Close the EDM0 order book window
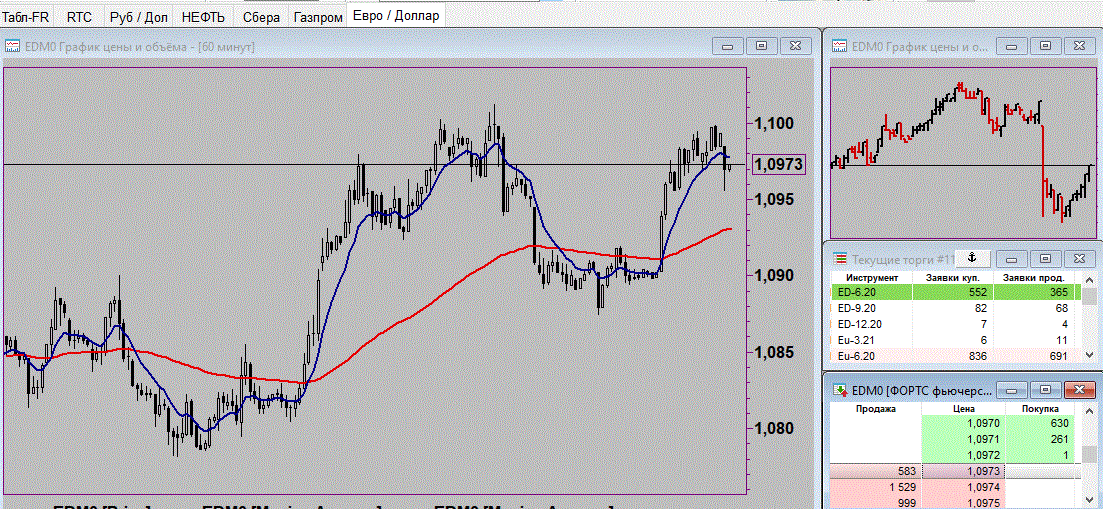 1079,389
